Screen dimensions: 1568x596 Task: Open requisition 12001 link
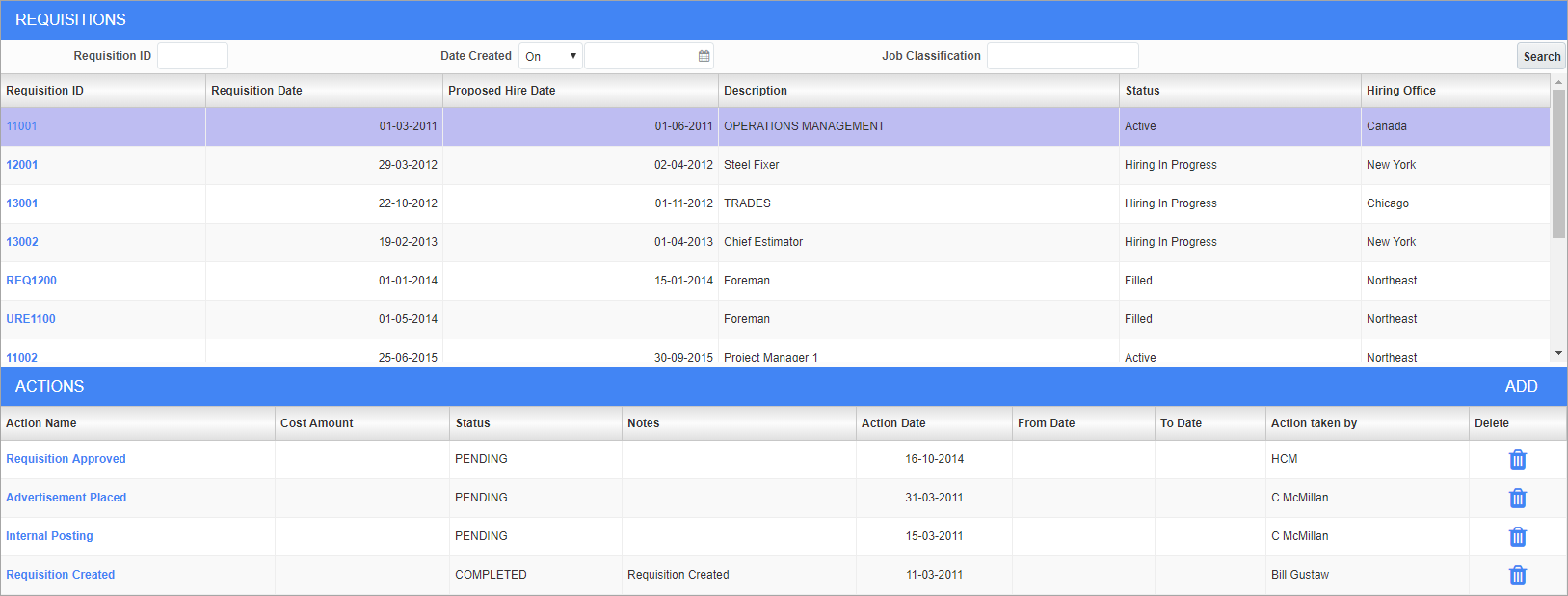point(22,165)
